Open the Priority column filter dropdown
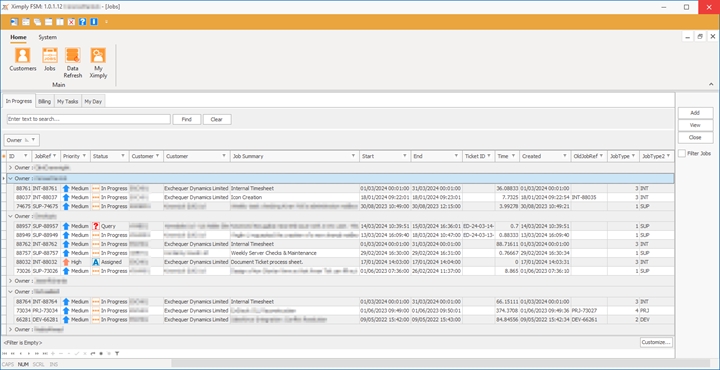This screenshot has width=720, height=370. pos(84,156)
